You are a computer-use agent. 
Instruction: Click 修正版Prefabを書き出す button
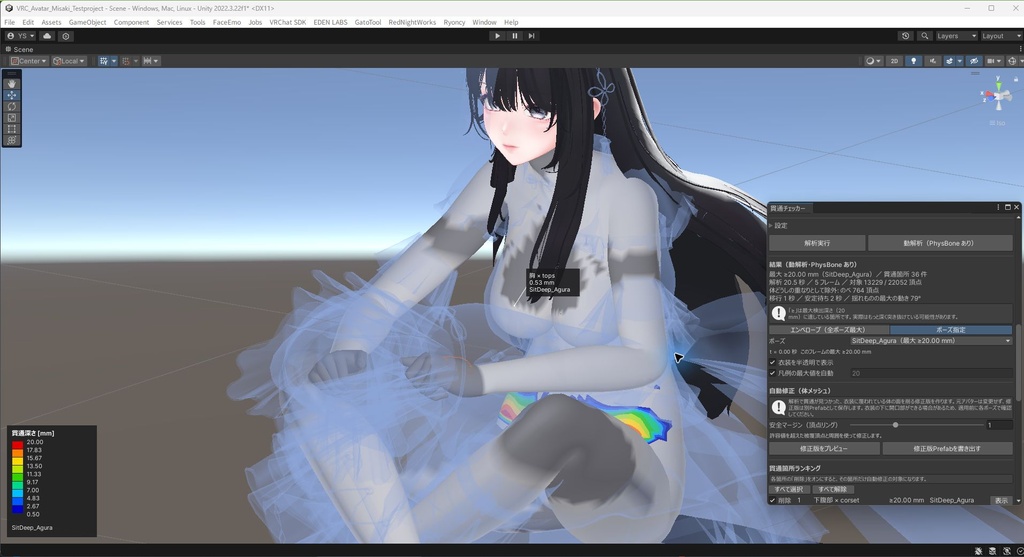tap(947, 449)
